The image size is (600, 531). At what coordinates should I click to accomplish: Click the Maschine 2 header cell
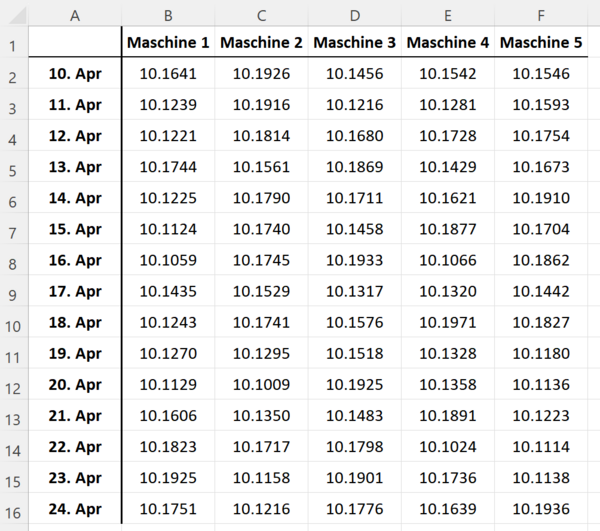pos(261,42)
